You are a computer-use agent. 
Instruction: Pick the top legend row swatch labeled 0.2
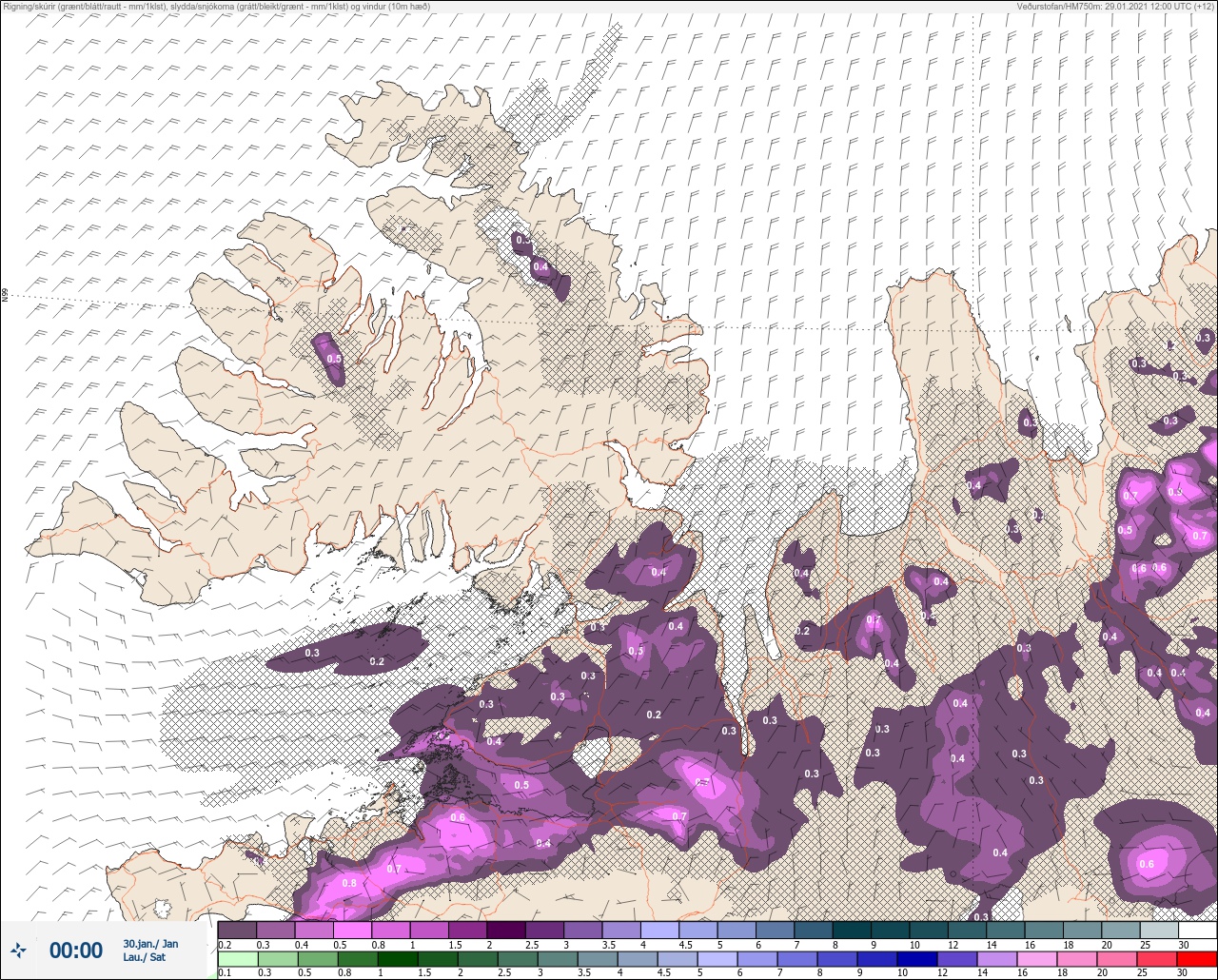click(x=237, y=930)
